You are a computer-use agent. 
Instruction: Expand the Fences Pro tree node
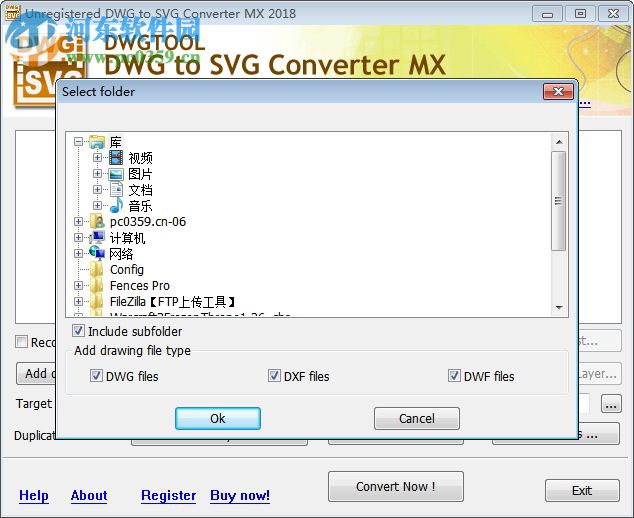[x=78, y=285]
